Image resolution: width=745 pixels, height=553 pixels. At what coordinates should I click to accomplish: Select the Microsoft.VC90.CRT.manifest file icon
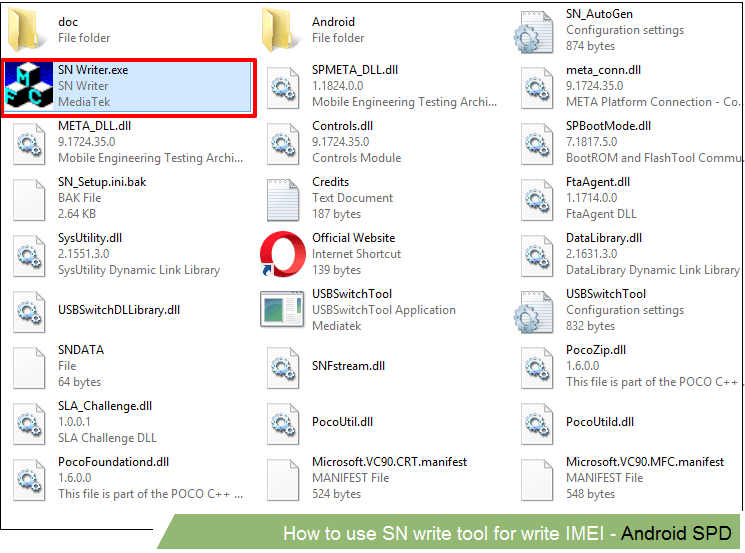click(x=283, y=480)
